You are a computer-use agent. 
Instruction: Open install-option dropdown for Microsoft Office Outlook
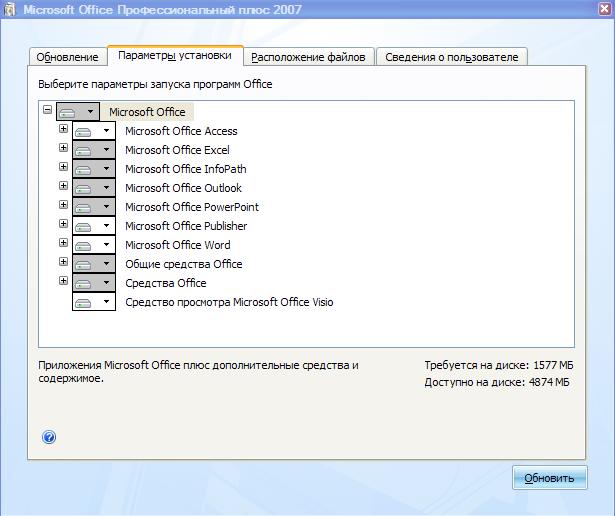click(x=94, y=188)
